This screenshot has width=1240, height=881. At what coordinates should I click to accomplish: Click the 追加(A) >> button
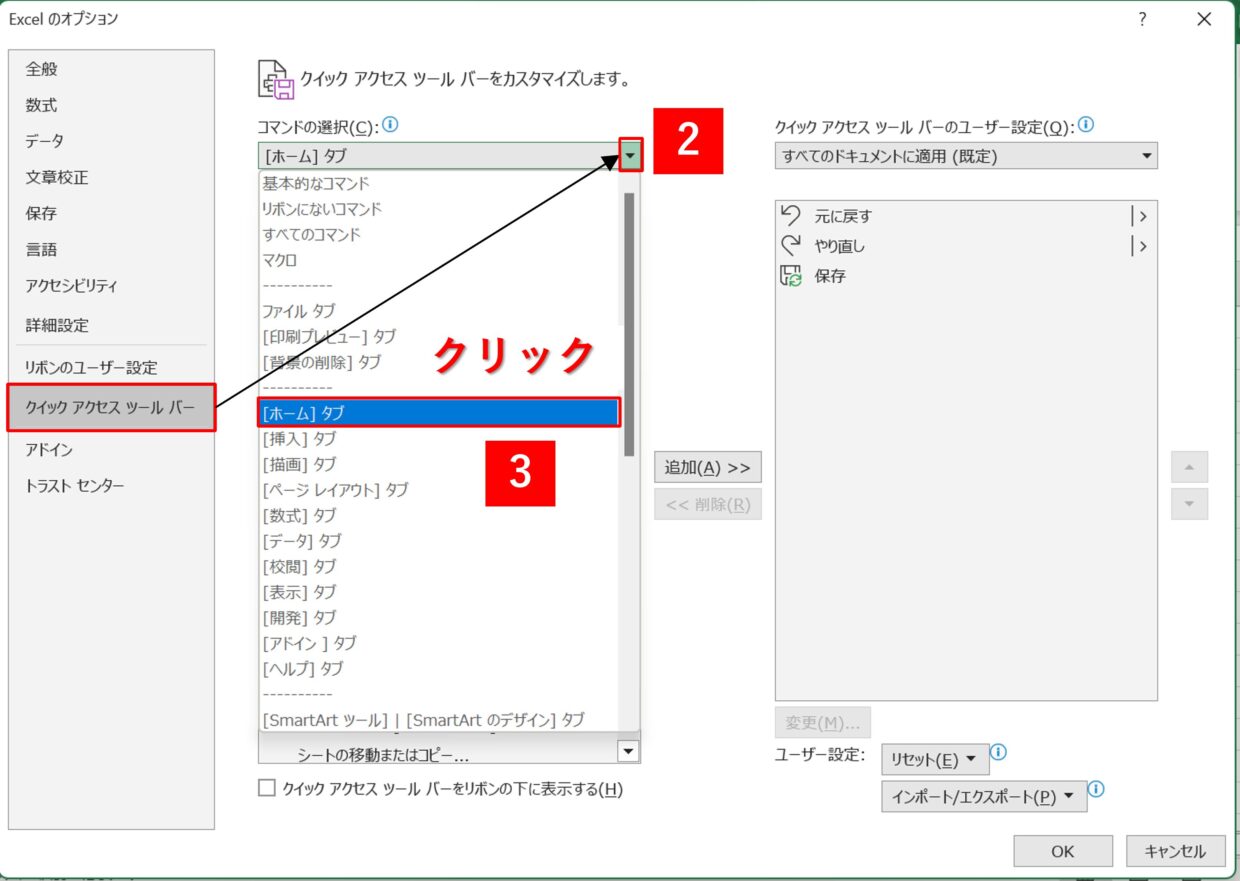coord(708,467)
